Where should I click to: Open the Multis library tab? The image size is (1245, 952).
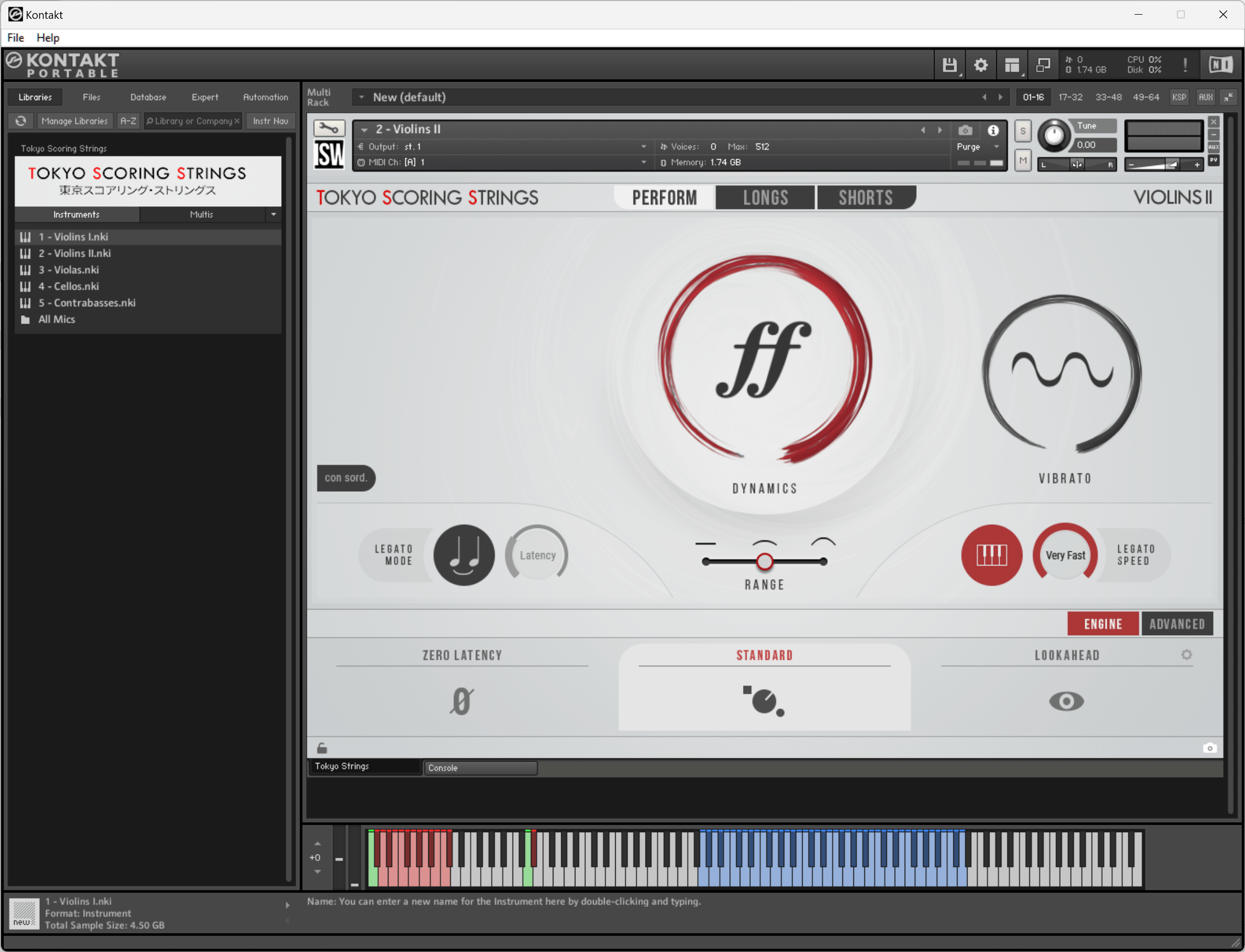click(202, 214)
